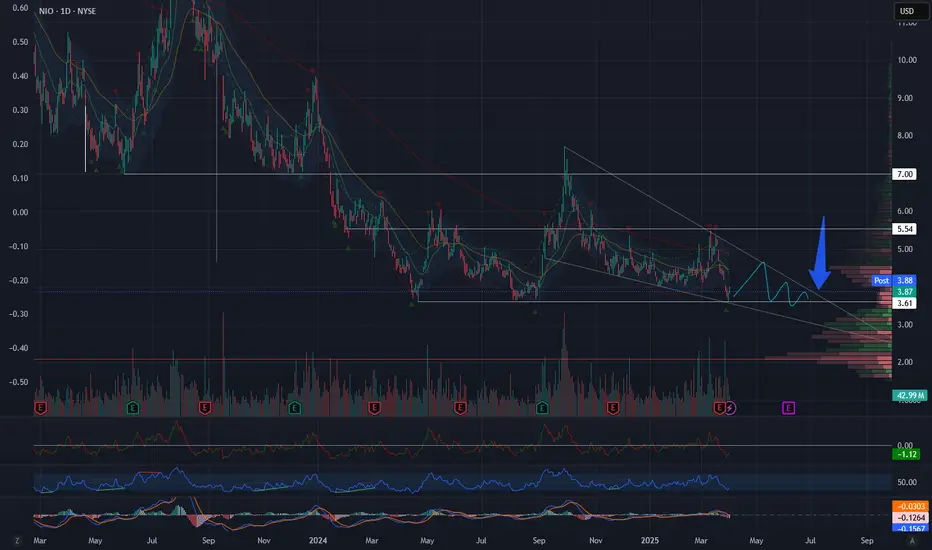Open the green earnings marker at September 2024

coord(542,408)
